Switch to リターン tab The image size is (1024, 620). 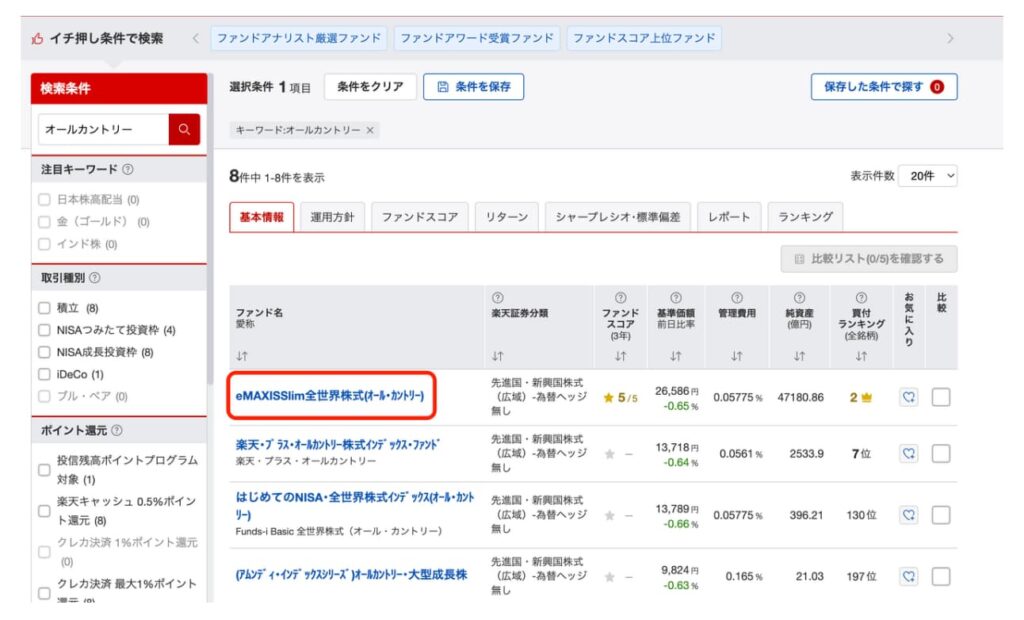(x=507, y=217)
